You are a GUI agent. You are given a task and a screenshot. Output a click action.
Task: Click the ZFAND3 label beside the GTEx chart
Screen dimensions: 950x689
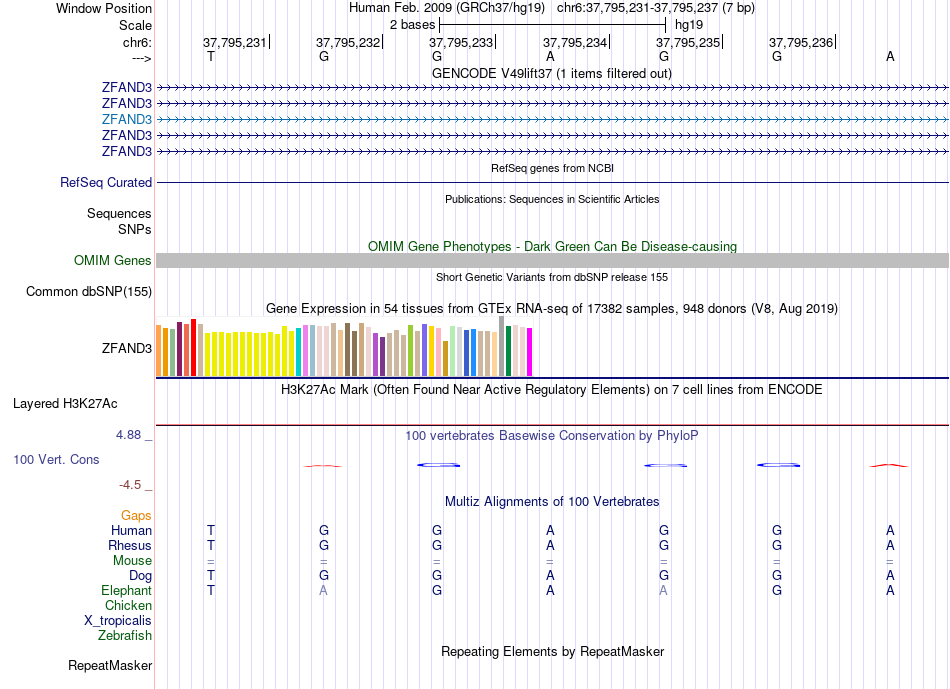pyautogui.click(x=127, y=348)
